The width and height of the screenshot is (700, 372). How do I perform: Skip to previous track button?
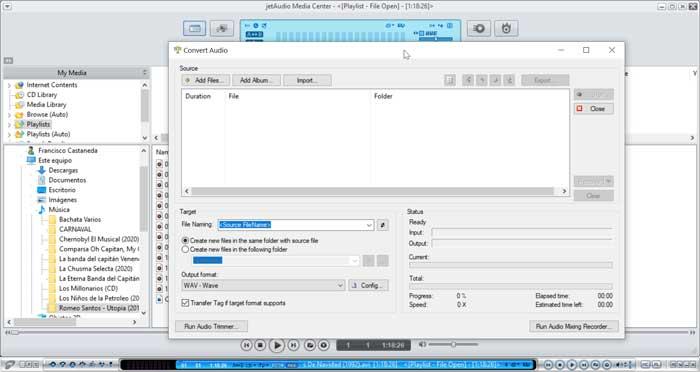pyautogui.click(x=246, y=345)
